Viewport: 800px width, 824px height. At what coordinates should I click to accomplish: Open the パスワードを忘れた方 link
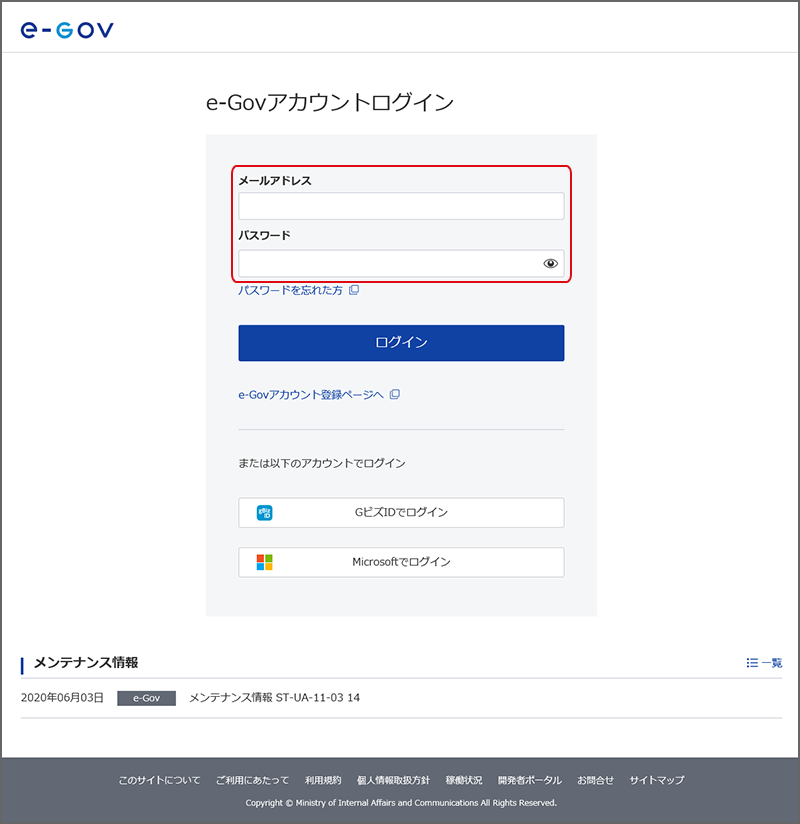(290, 290)
